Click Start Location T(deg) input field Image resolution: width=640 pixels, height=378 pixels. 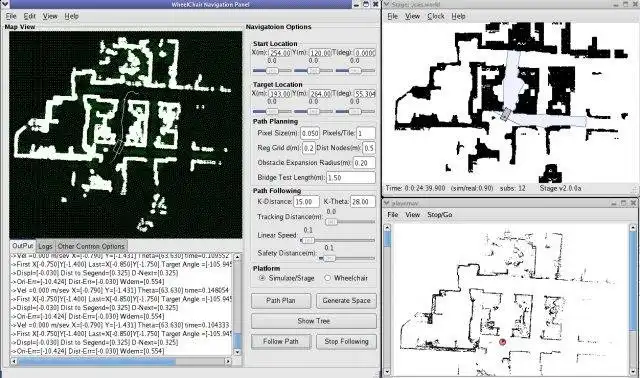(x=364, y=53)
